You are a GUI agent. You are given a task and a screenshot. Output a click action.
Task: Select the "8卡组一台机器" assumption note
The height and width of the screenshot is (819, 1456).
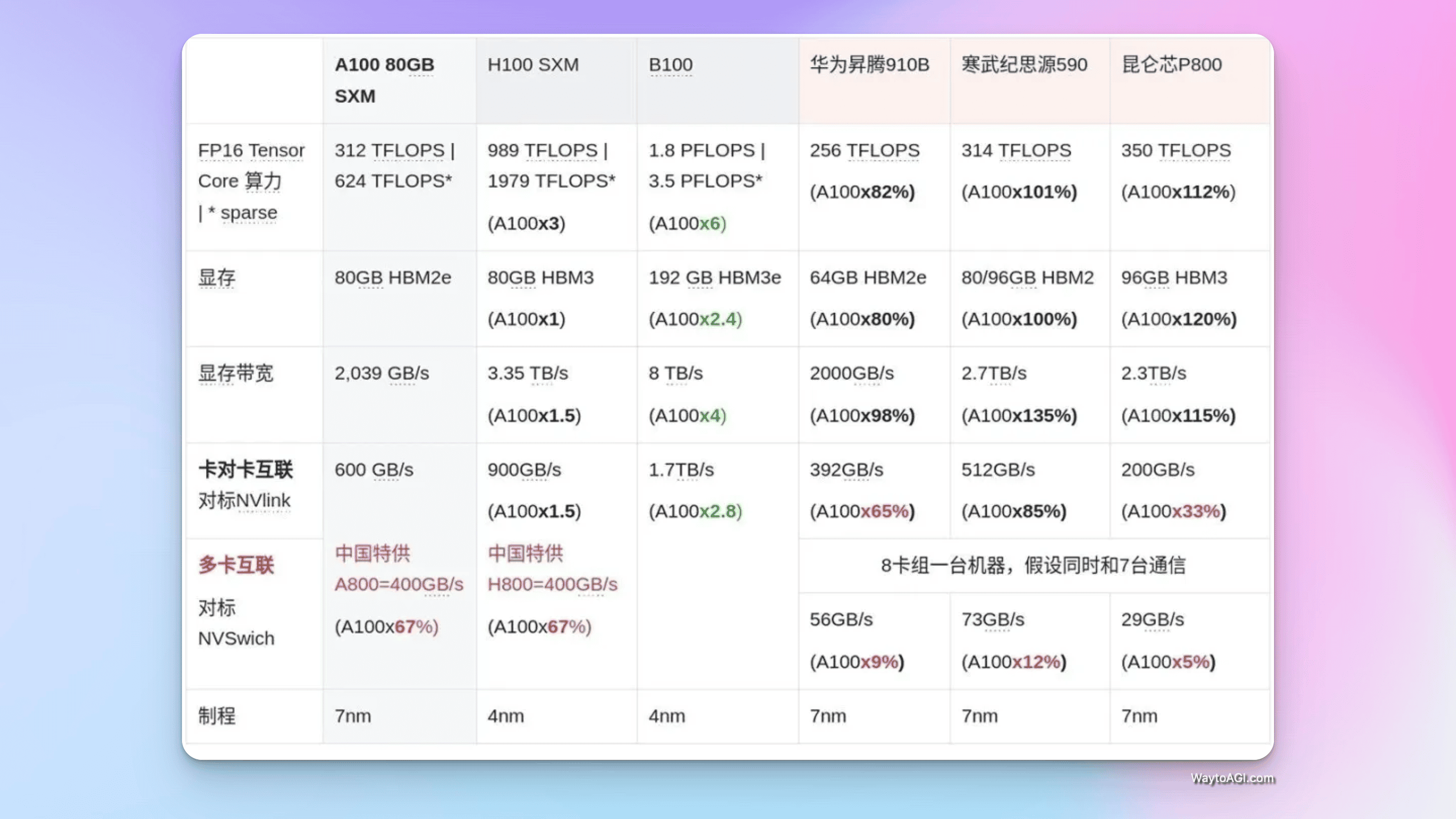click(x=1033, y=565)
